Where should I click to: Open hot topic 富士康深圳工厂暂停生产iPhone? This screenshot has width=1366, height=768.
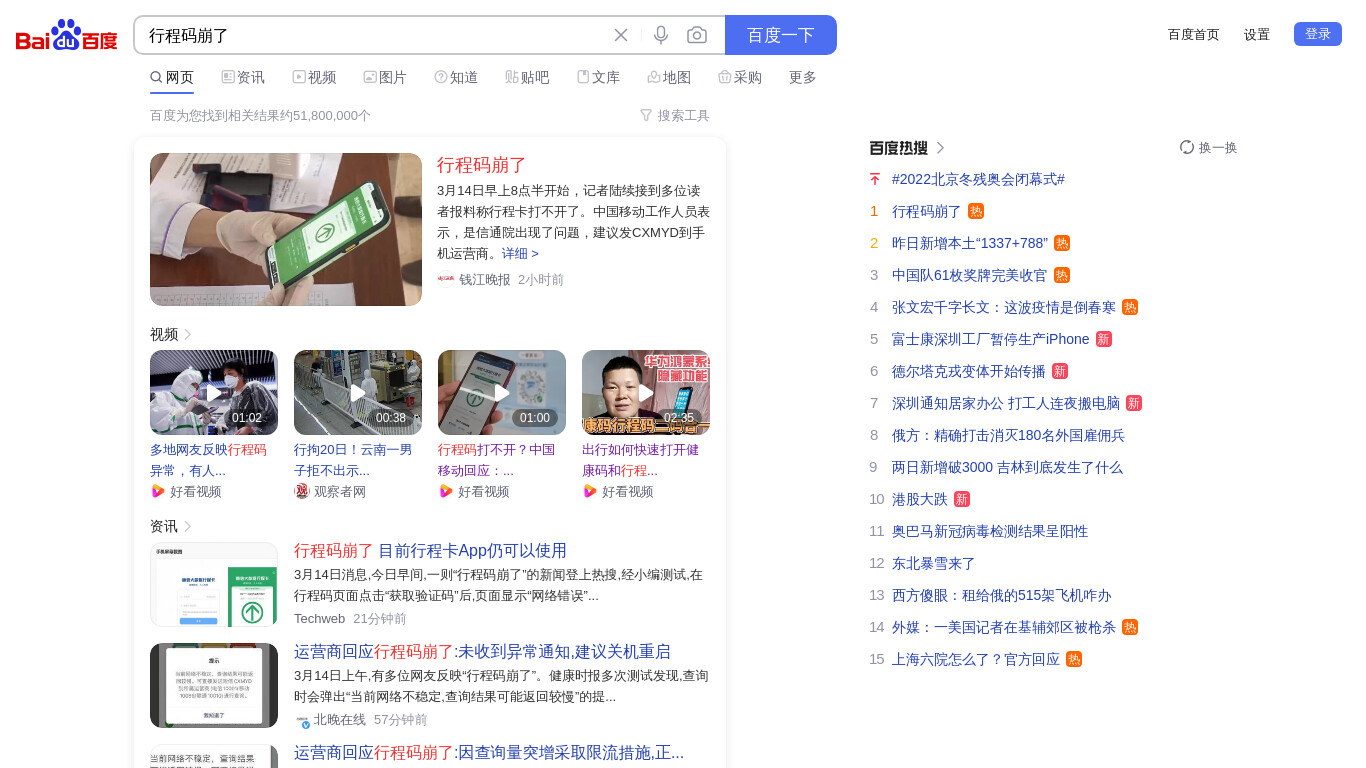coord(991,339)
